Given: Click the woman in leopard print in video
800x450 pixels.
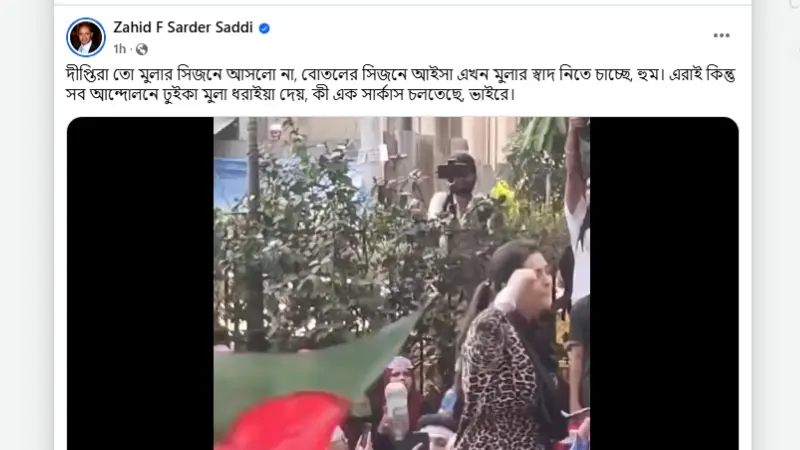Looking at the screenshot, I should pyautogui.click(x=510, y=347).
